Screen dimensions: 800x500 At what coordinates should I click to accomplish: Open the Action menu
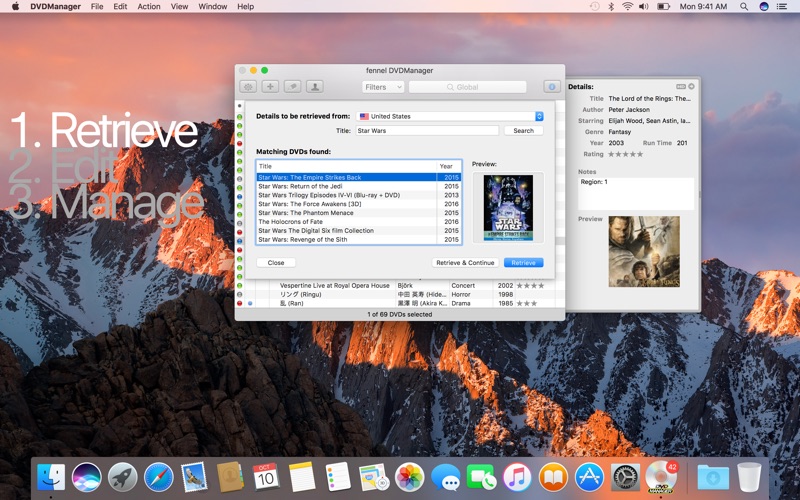(149, 7)
